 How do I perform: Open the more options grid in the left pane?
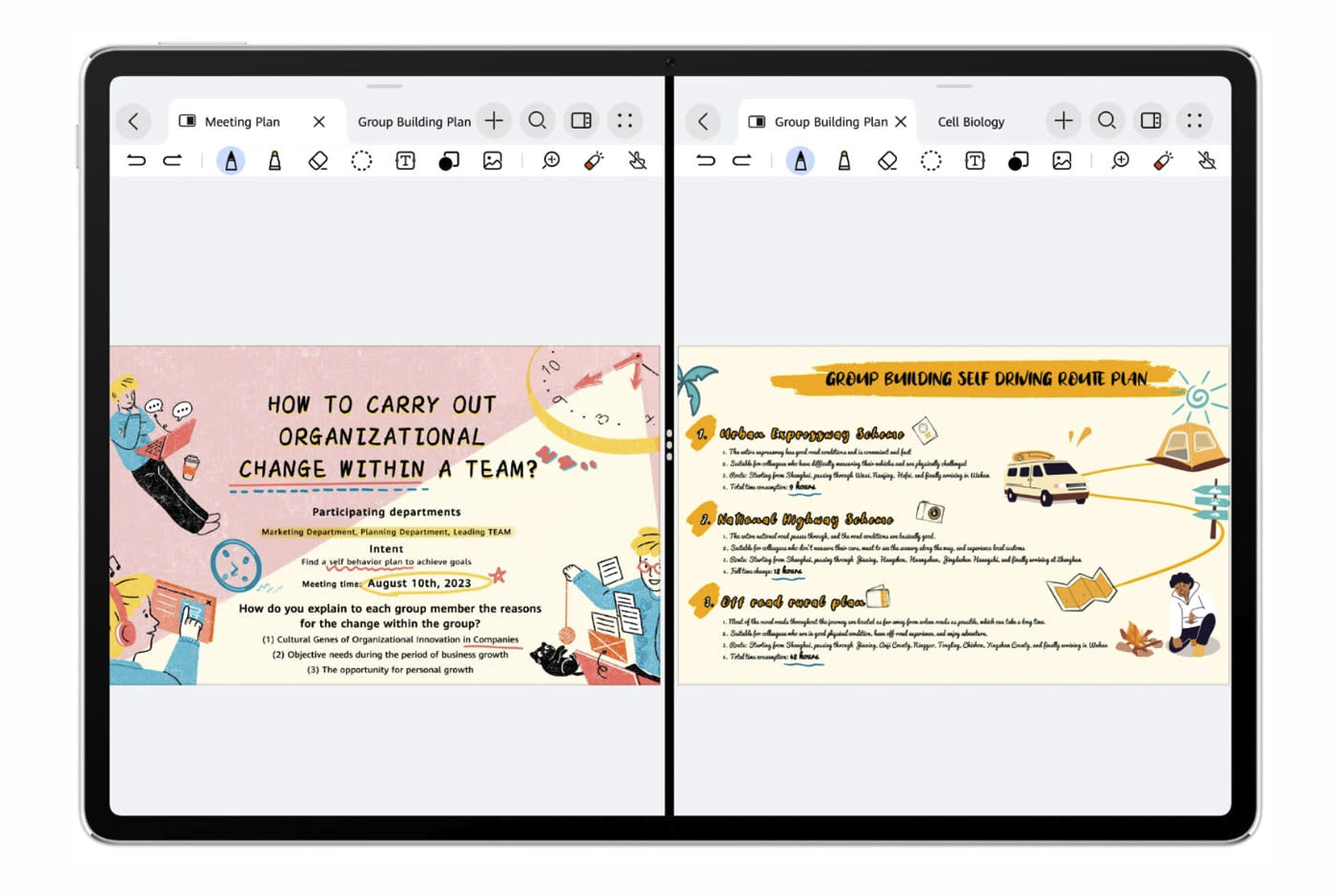[x=625, y=121]
